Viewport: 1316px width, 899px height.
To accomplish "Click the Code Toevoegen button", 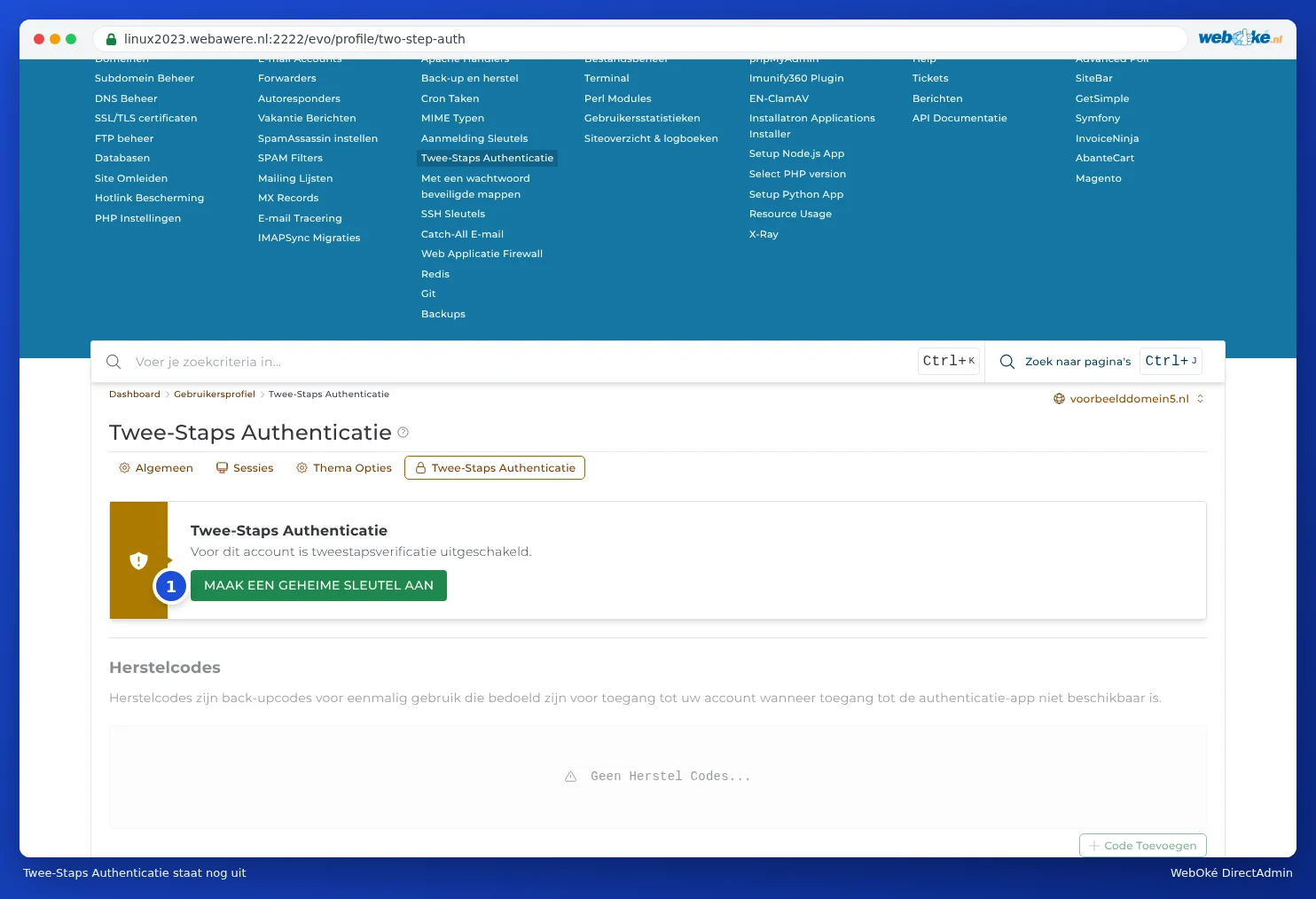I will pyautogui.click(x=1143, y=846).
